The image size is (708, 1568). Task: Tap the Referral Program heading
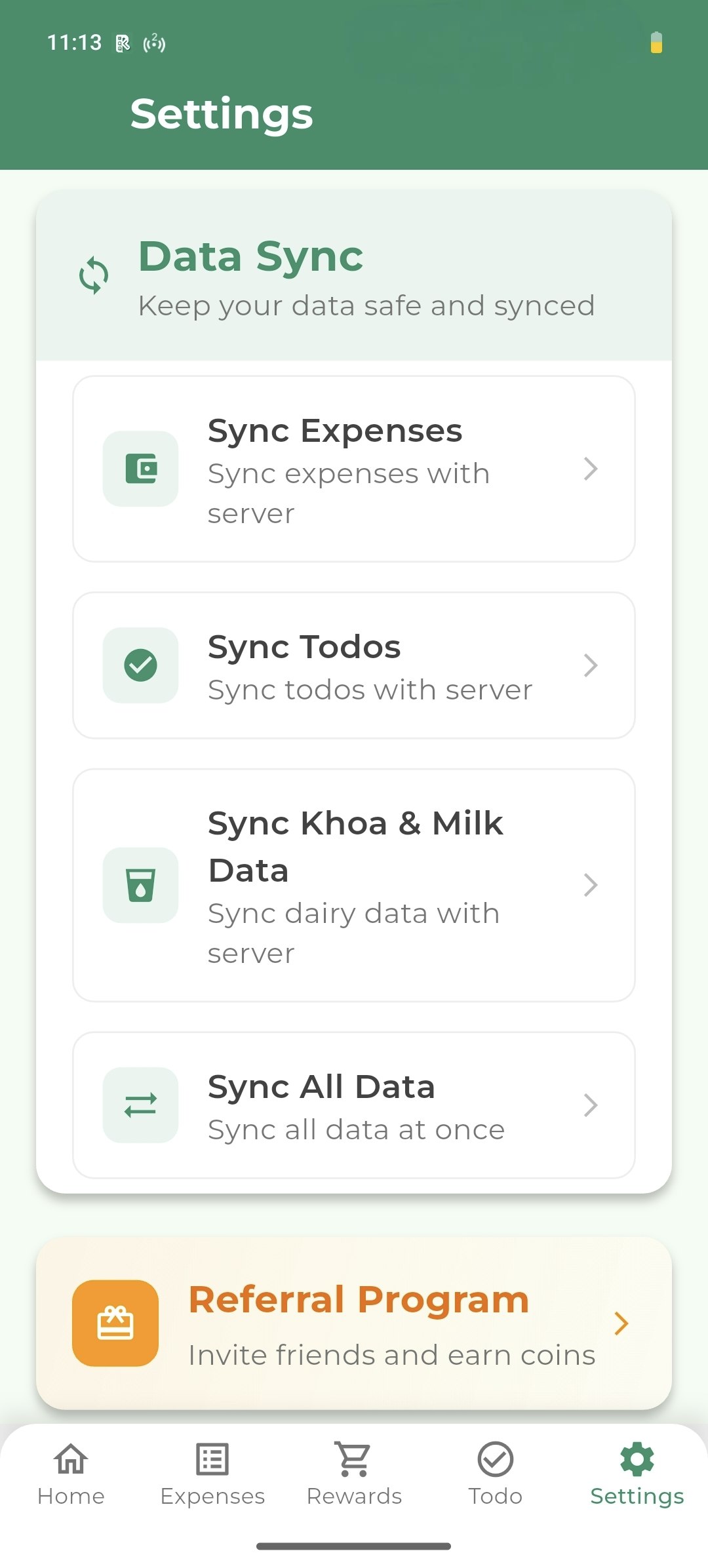point(359,1299)
